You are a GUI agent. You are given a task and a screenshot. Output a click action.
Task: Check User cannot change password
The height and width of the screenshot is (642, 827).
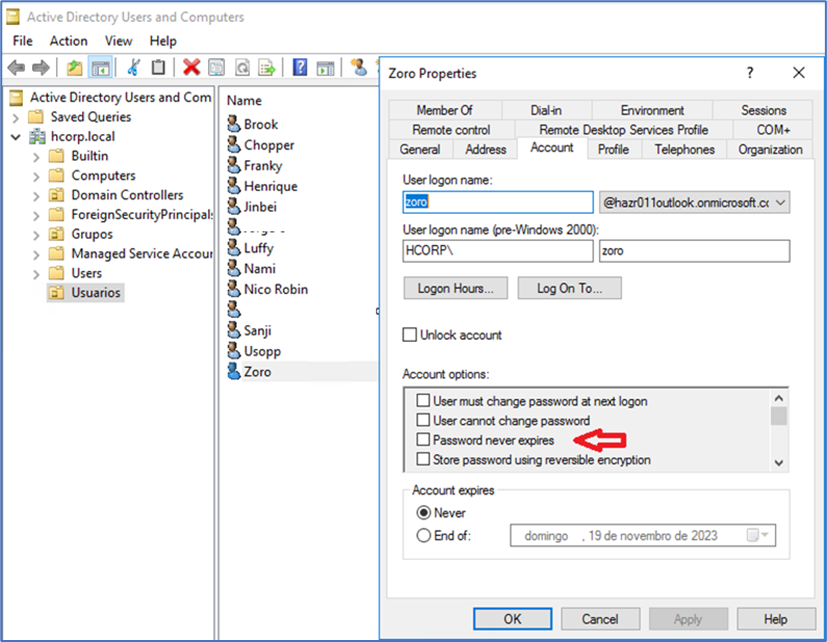(423, 421)
